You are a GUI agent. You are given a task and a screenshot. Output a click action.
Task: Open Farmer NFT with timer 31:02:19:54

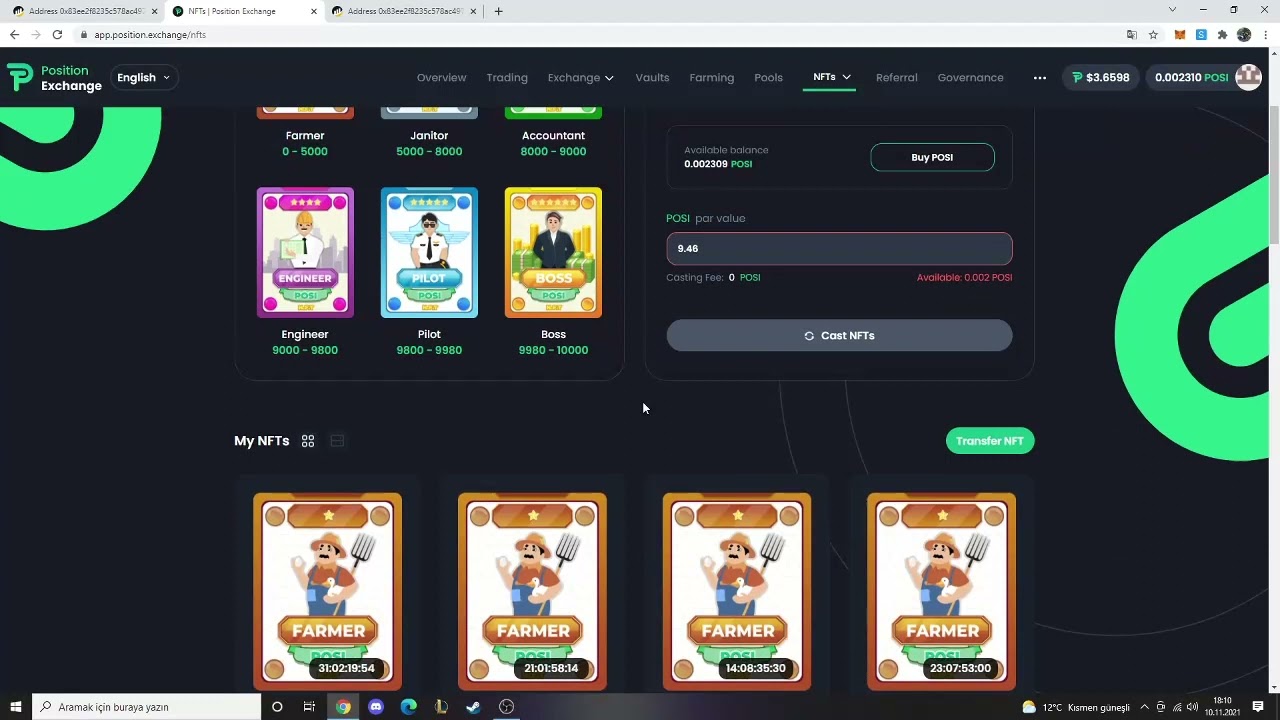pyautogui.click(x=327, y=591)
